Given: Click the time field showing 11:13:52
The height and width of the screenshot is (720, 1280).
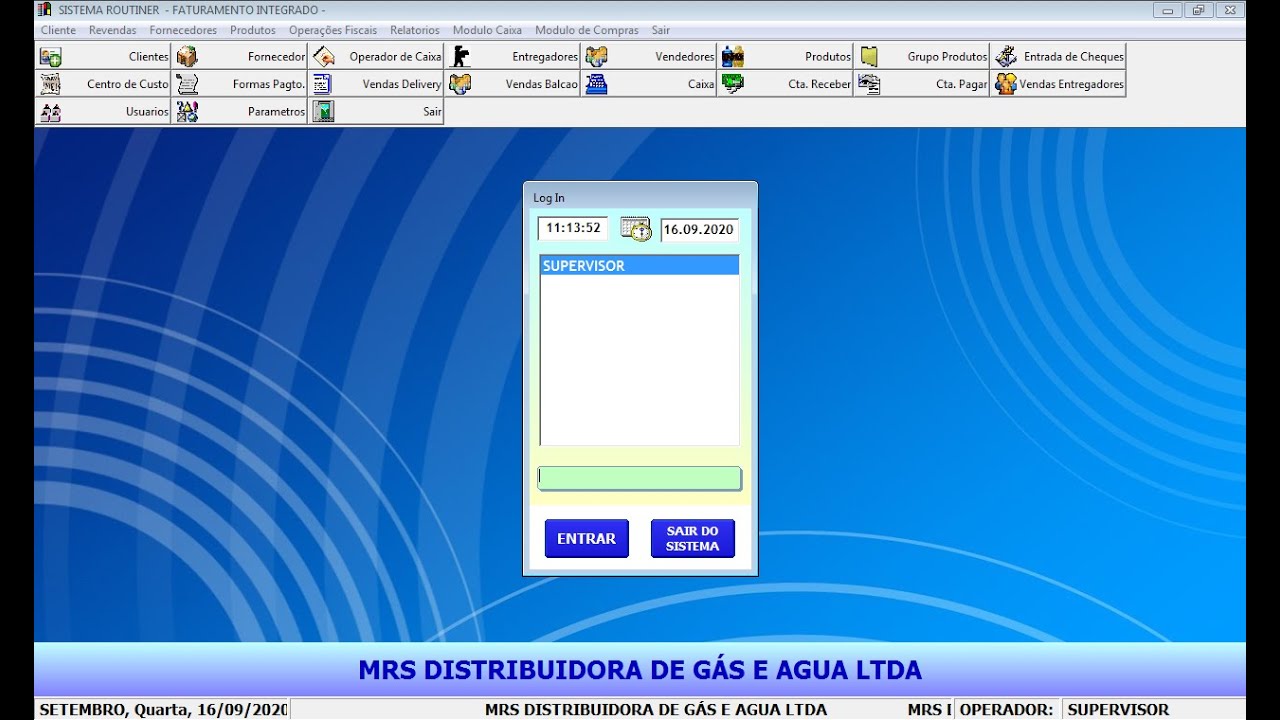Looking at the screenshot, I should click(573, 228).
